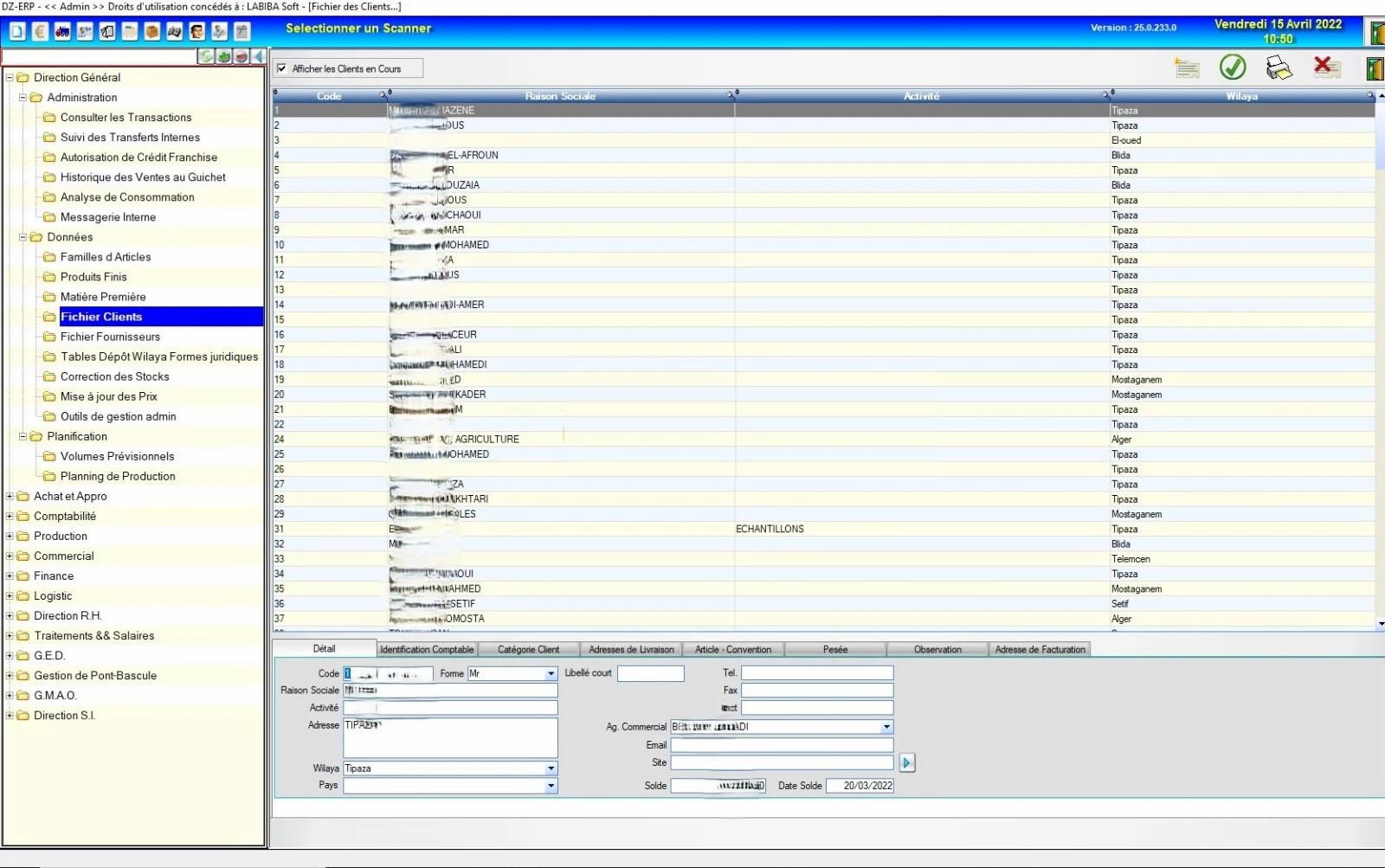Screen dimensions: 1385x868
Task: Open the Wilaya dropdown in detail form
Action: (x=551, y=768)
